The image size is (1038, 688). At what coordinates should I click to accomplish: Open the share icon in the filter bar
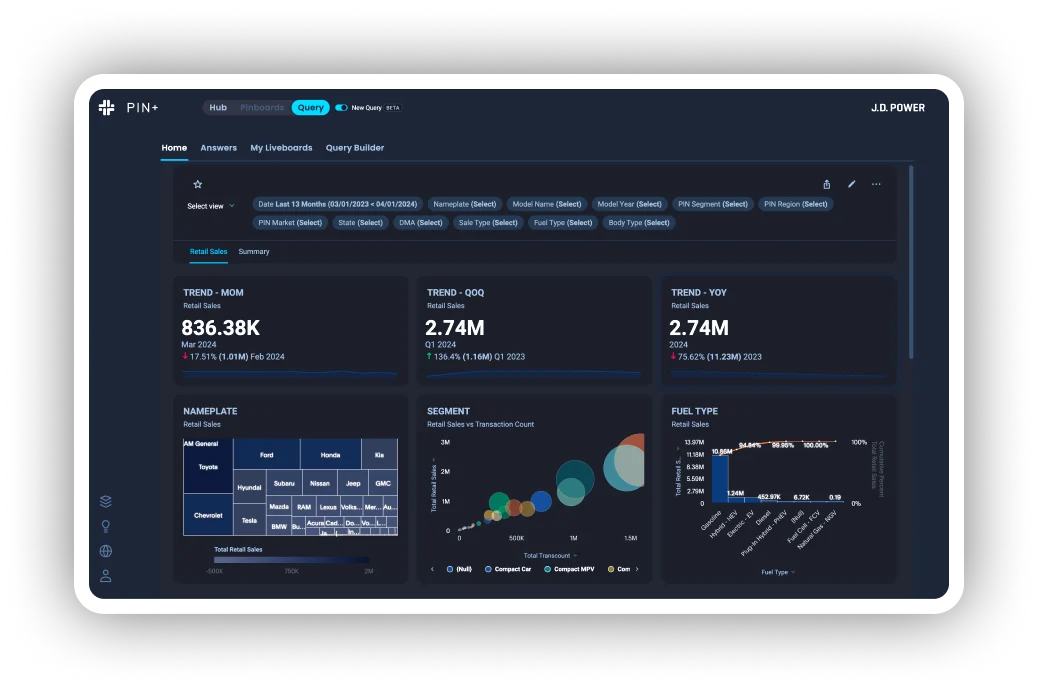[826, 184]
